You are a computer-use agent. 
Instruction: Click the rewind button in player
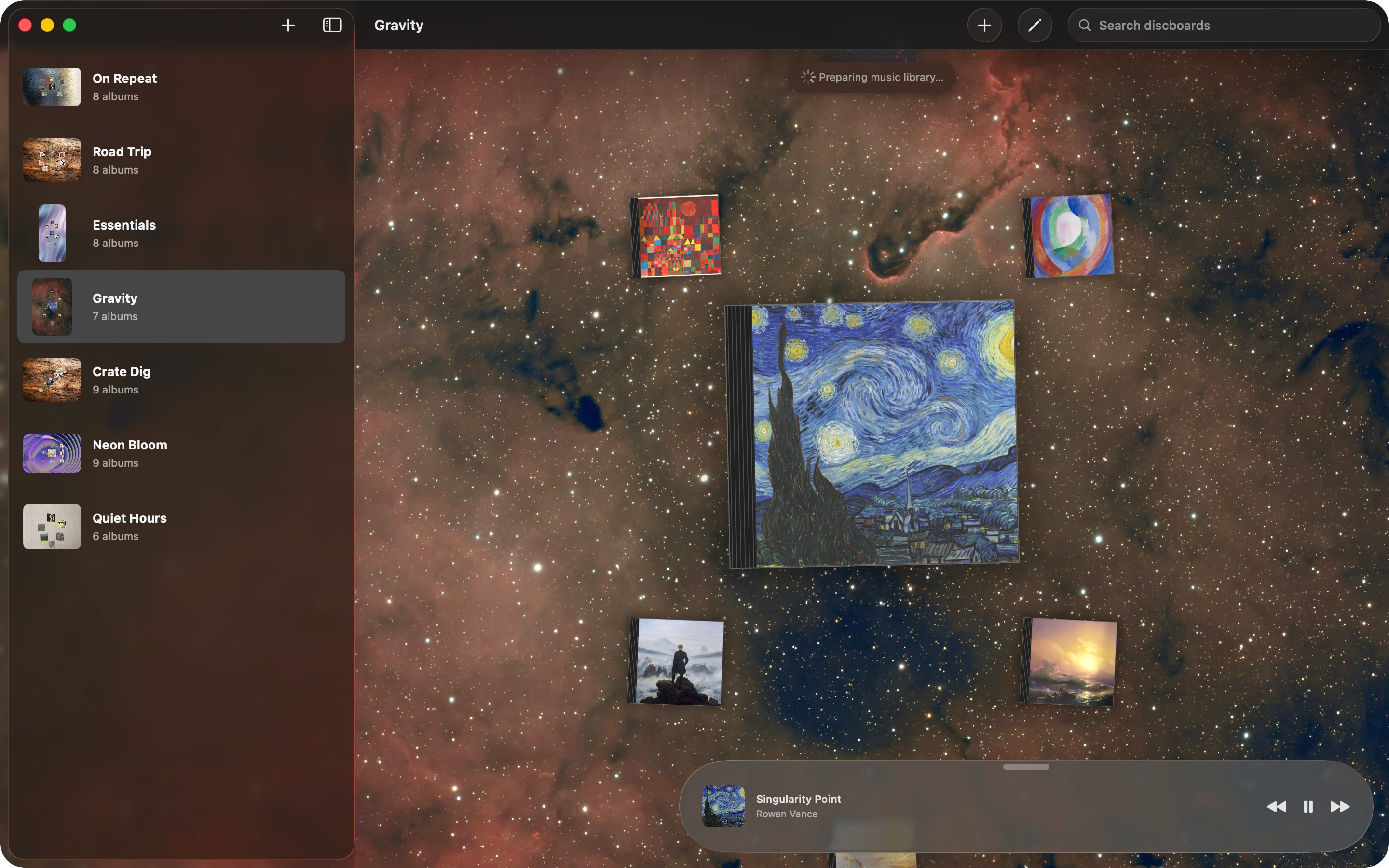click(x=1276, y=807)
